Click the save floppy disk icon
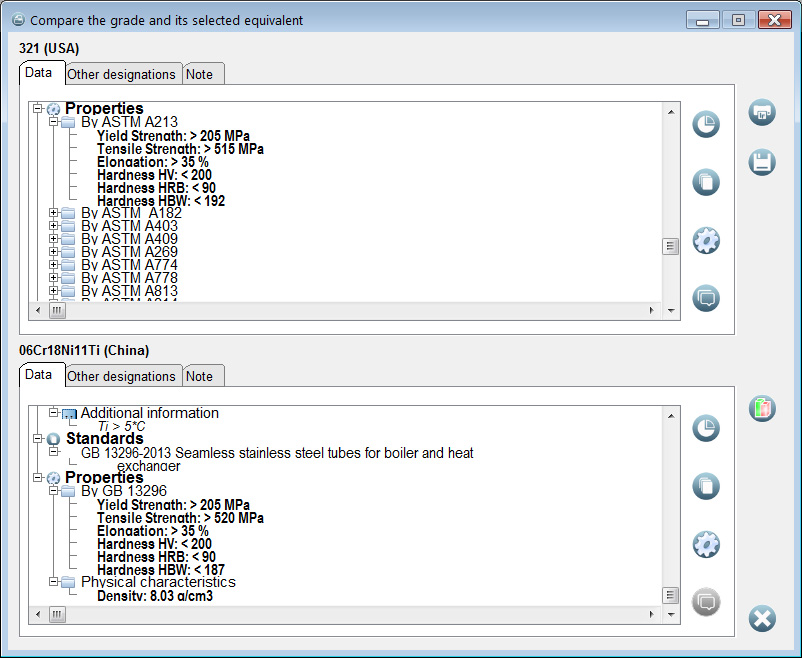Image resolution: width=802 pixels, height=658 pixels. click(762, 162)
